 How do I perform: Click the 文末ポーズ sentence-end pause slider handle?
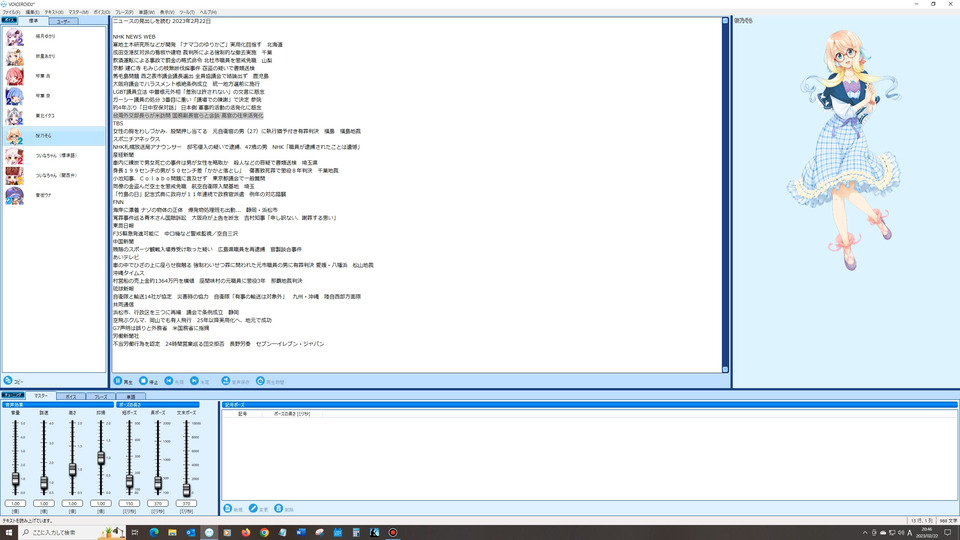click(x=187, y=489)
